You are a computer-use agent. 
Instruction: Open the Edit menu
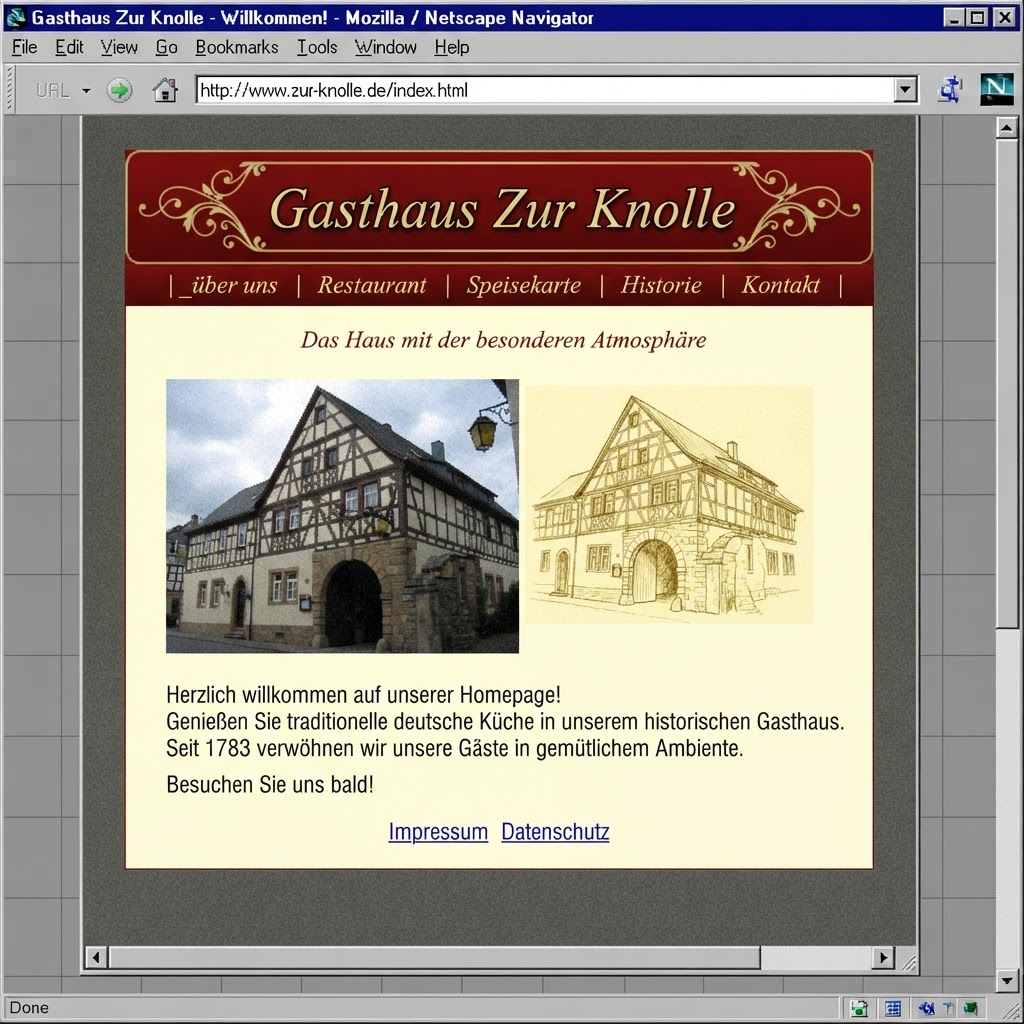point(69,48)
